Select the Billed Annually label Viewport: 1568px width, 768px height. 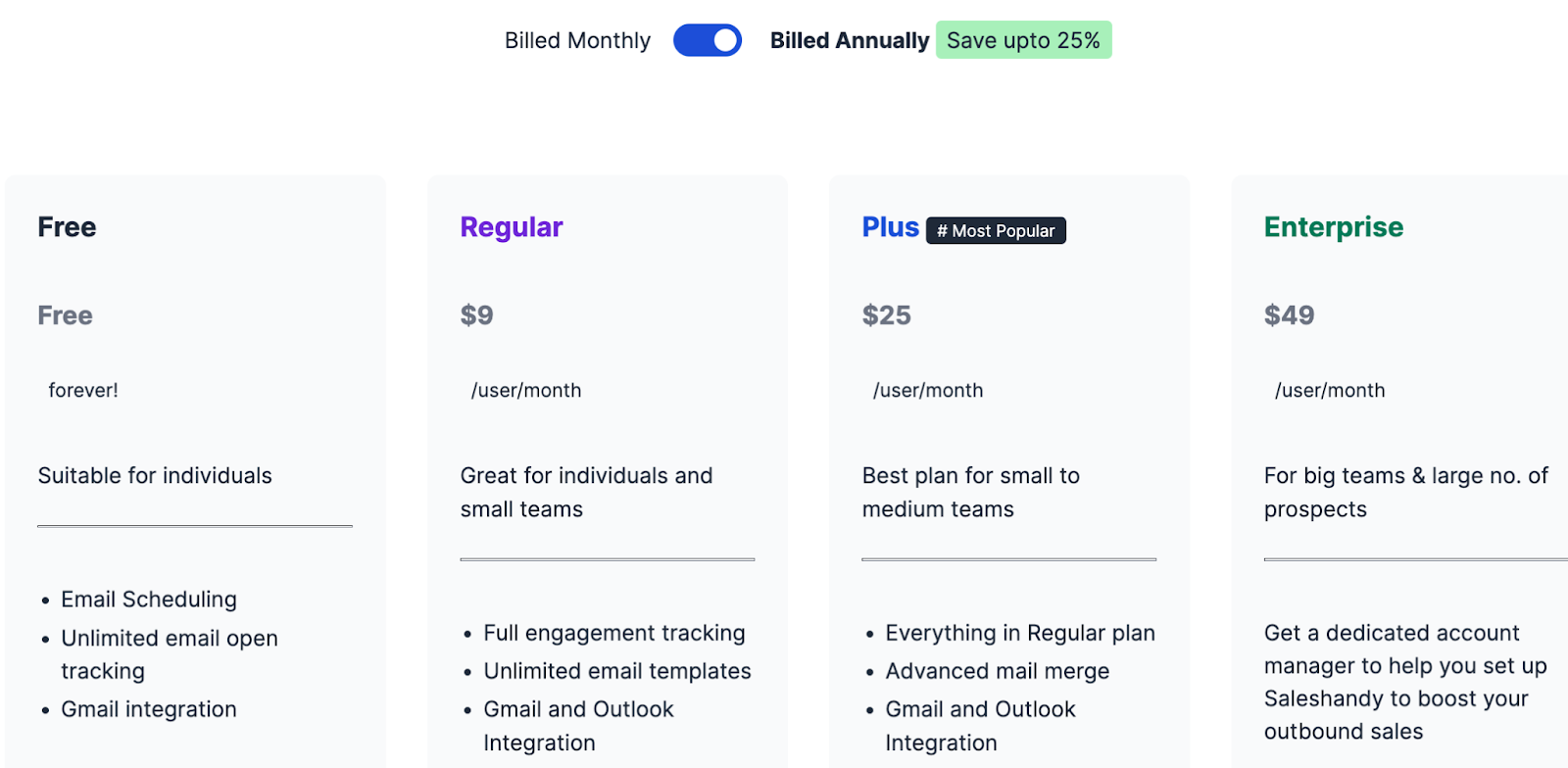[850, 40]
